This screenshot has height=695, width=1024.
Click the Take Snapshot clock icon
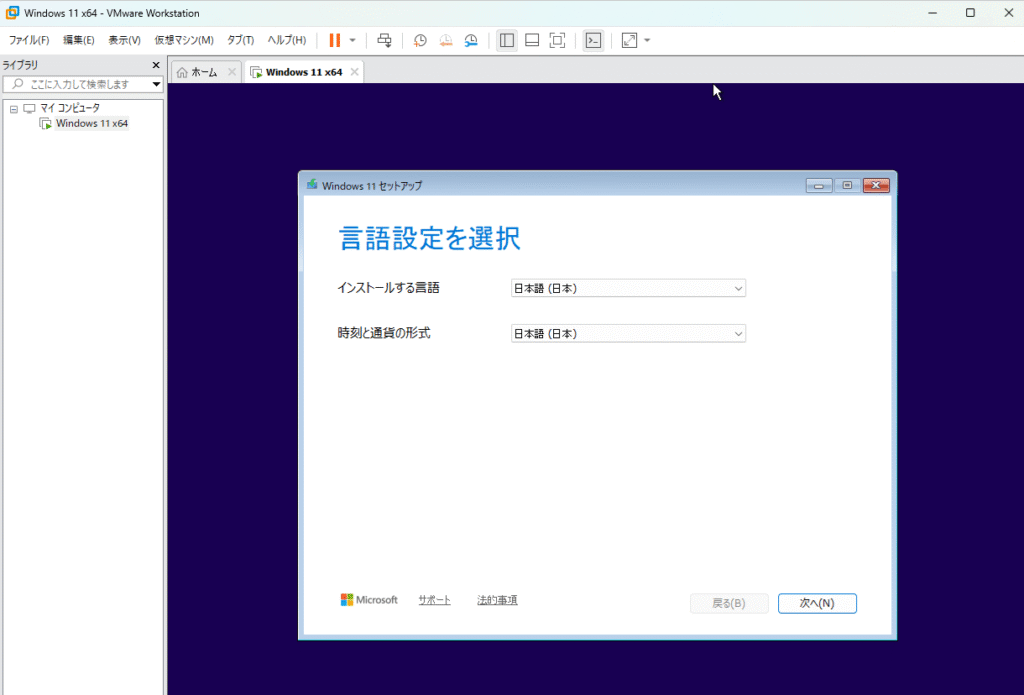tap(420, 40)
